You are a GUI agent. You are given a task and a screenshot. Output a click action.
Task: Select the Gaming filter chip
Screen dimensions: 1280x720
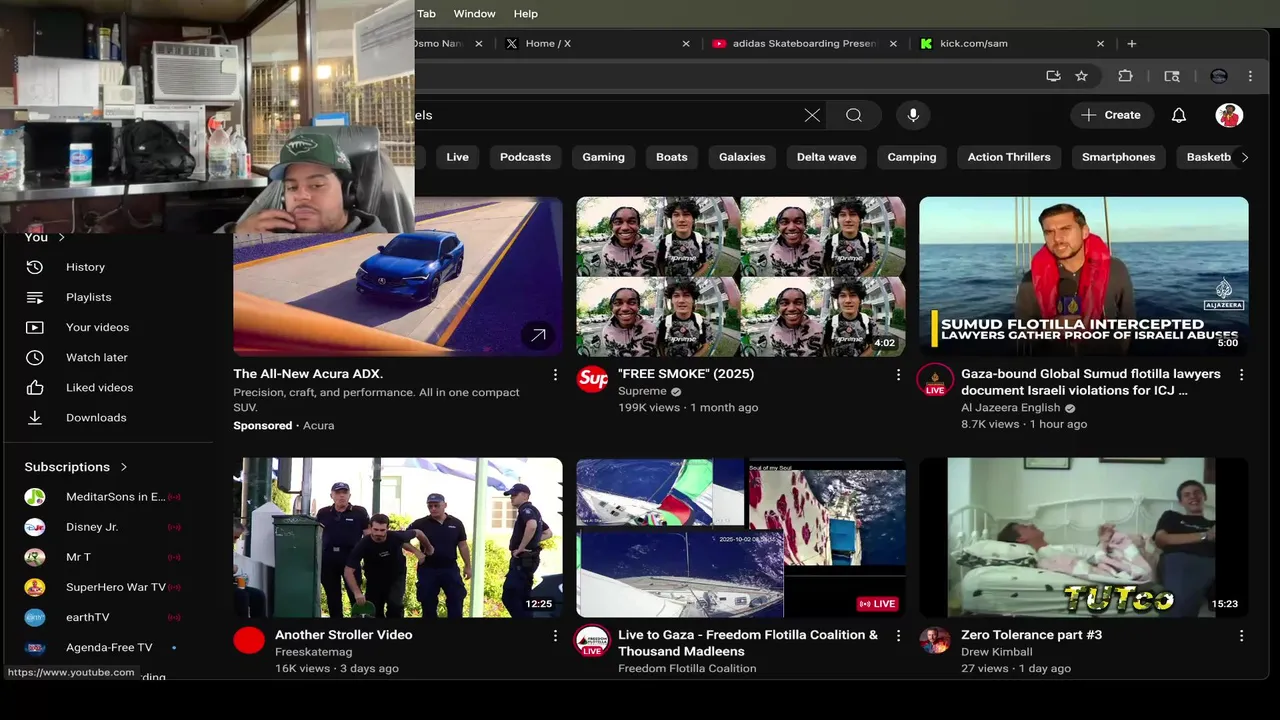pos(603,157)
